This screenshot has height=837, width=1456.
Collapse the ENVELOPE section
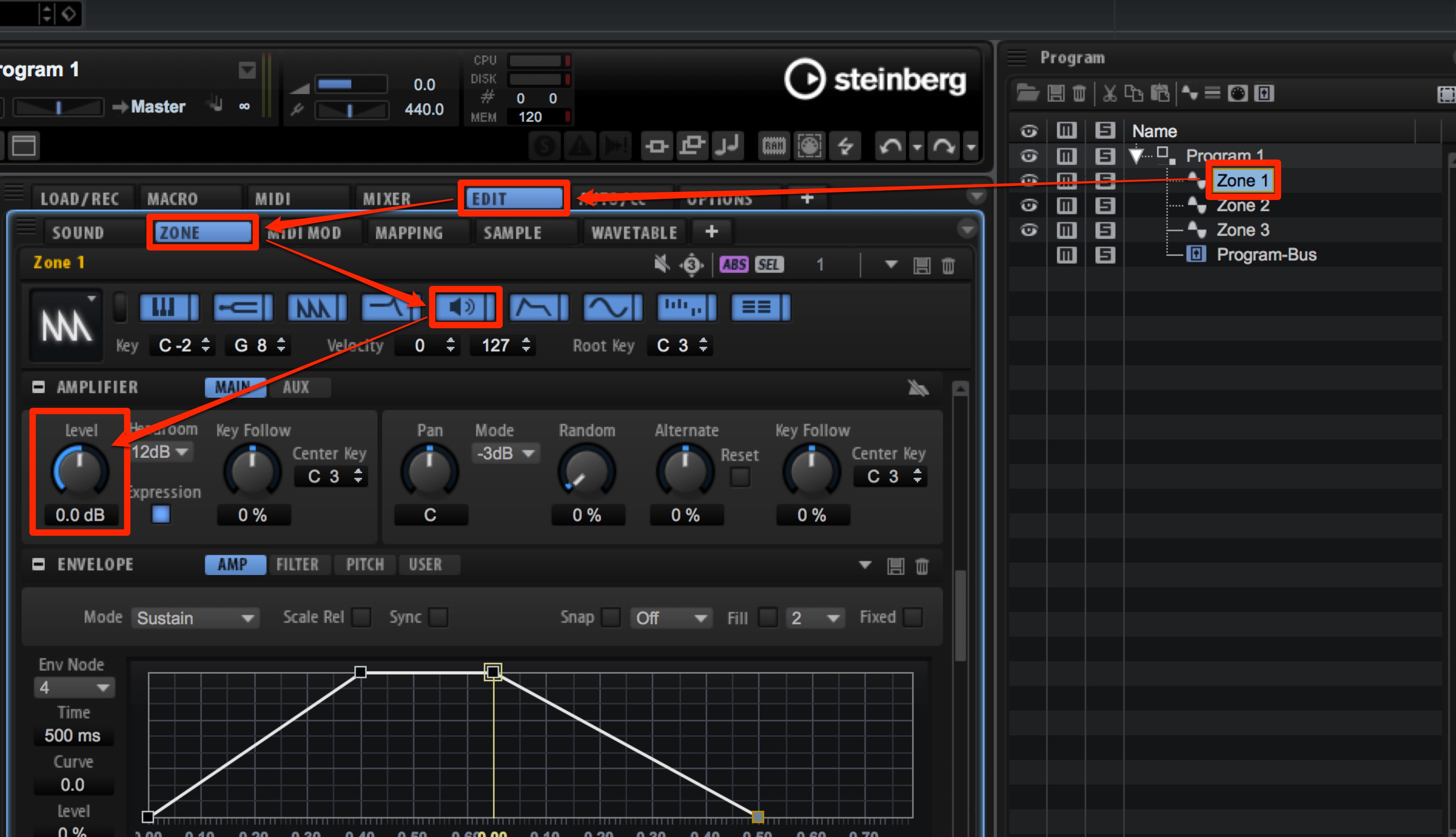[39, 564]
